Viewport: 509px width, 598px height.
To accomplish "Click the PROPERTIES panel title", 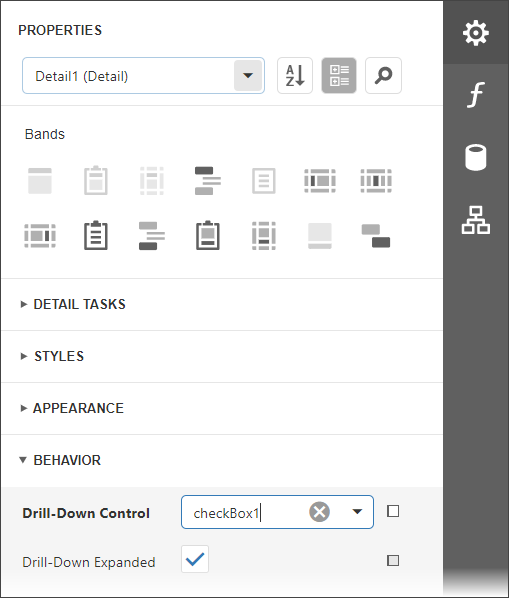I will pyautogui.click(x=60, y=30).
